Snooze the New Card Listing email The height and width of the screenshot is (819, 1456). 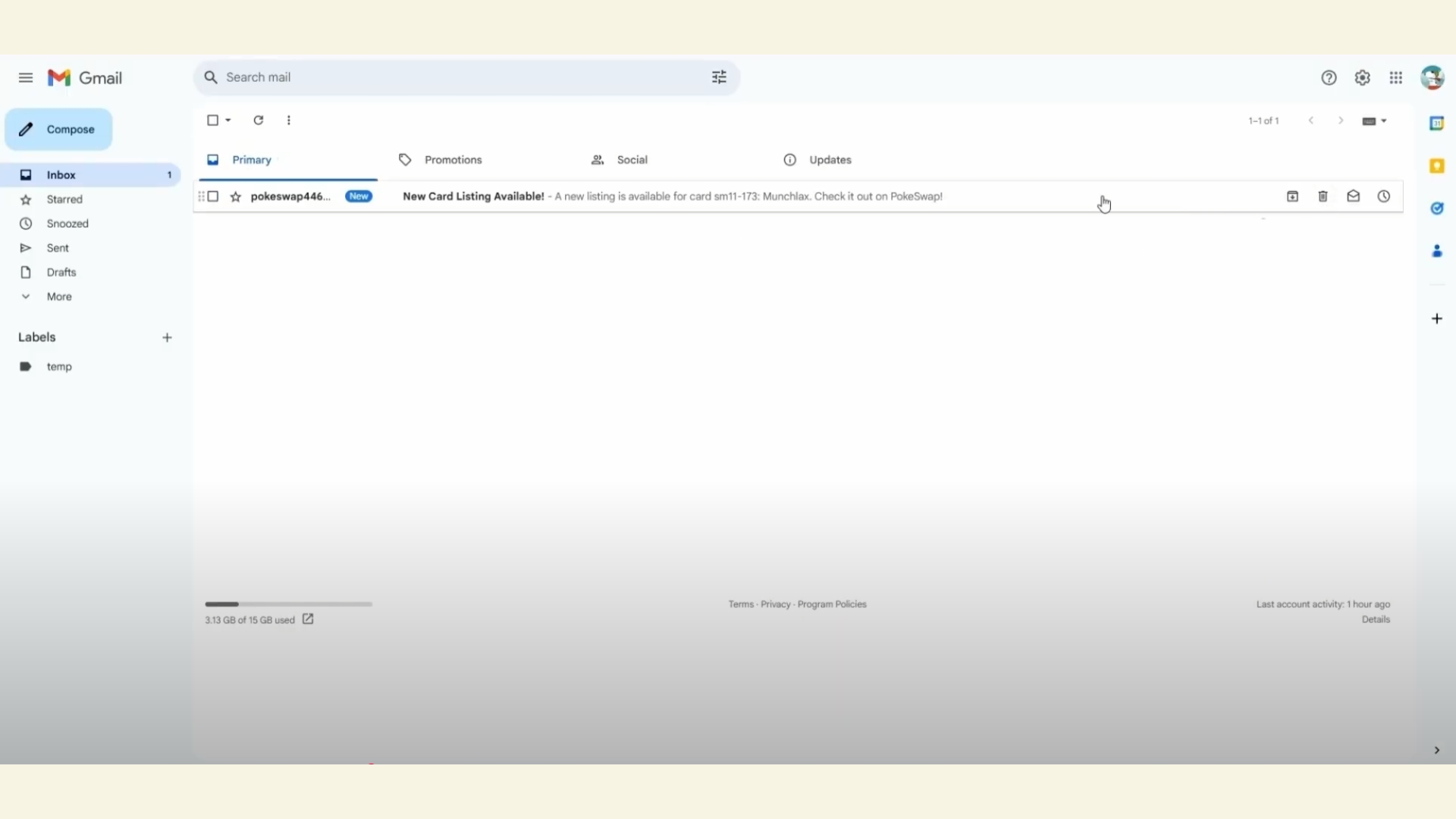tap(1383, 196)
